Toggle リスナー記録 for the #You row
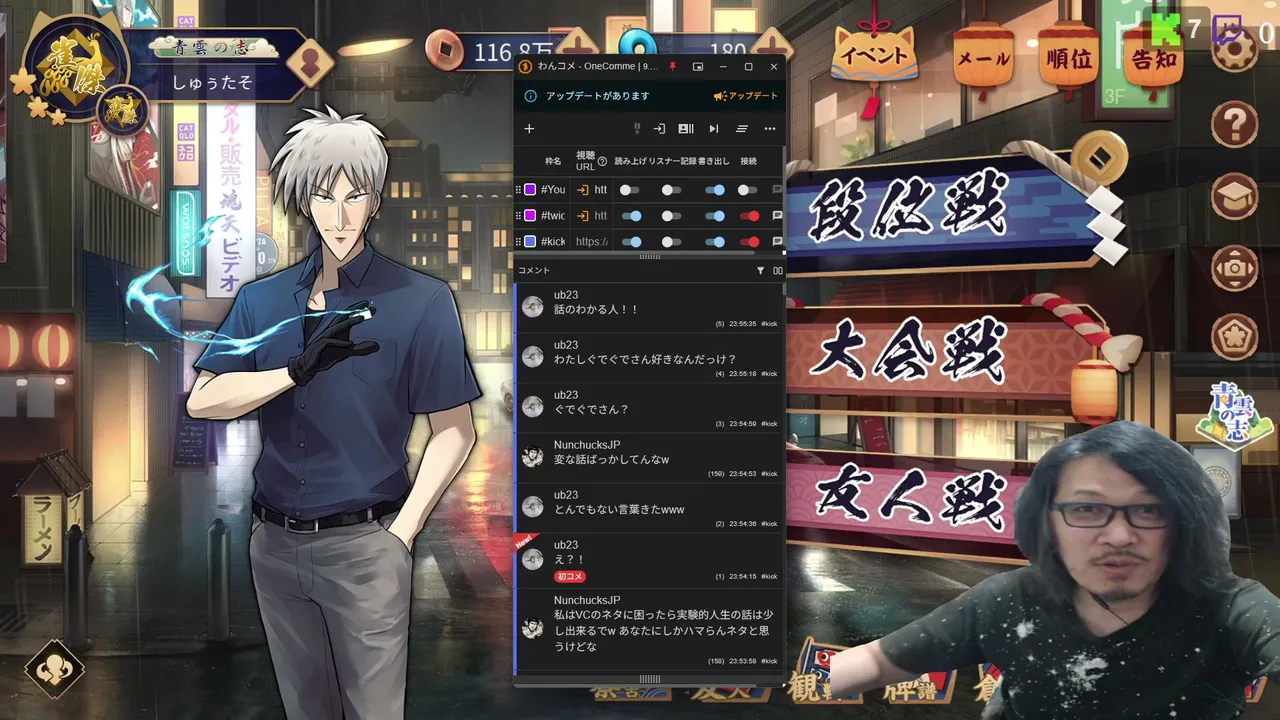This screenshot has width=1280, height=720. coord(671,189)
